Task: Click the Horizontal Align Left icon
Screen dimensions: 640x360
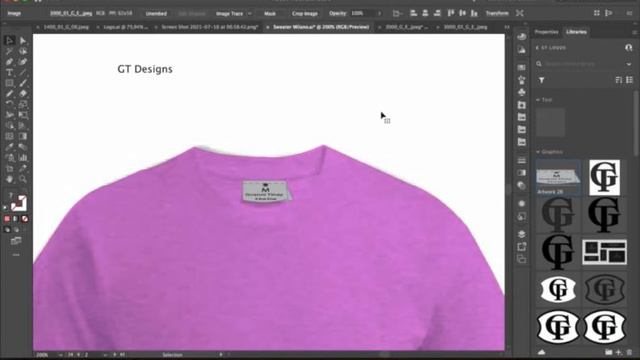Action: pyautogui.click(x=413, y=13)
